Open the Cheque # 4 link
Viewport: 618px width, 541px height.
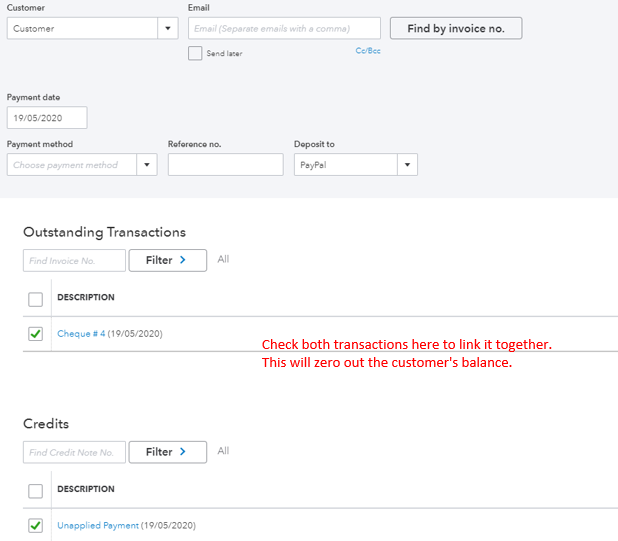coord(81,334)
